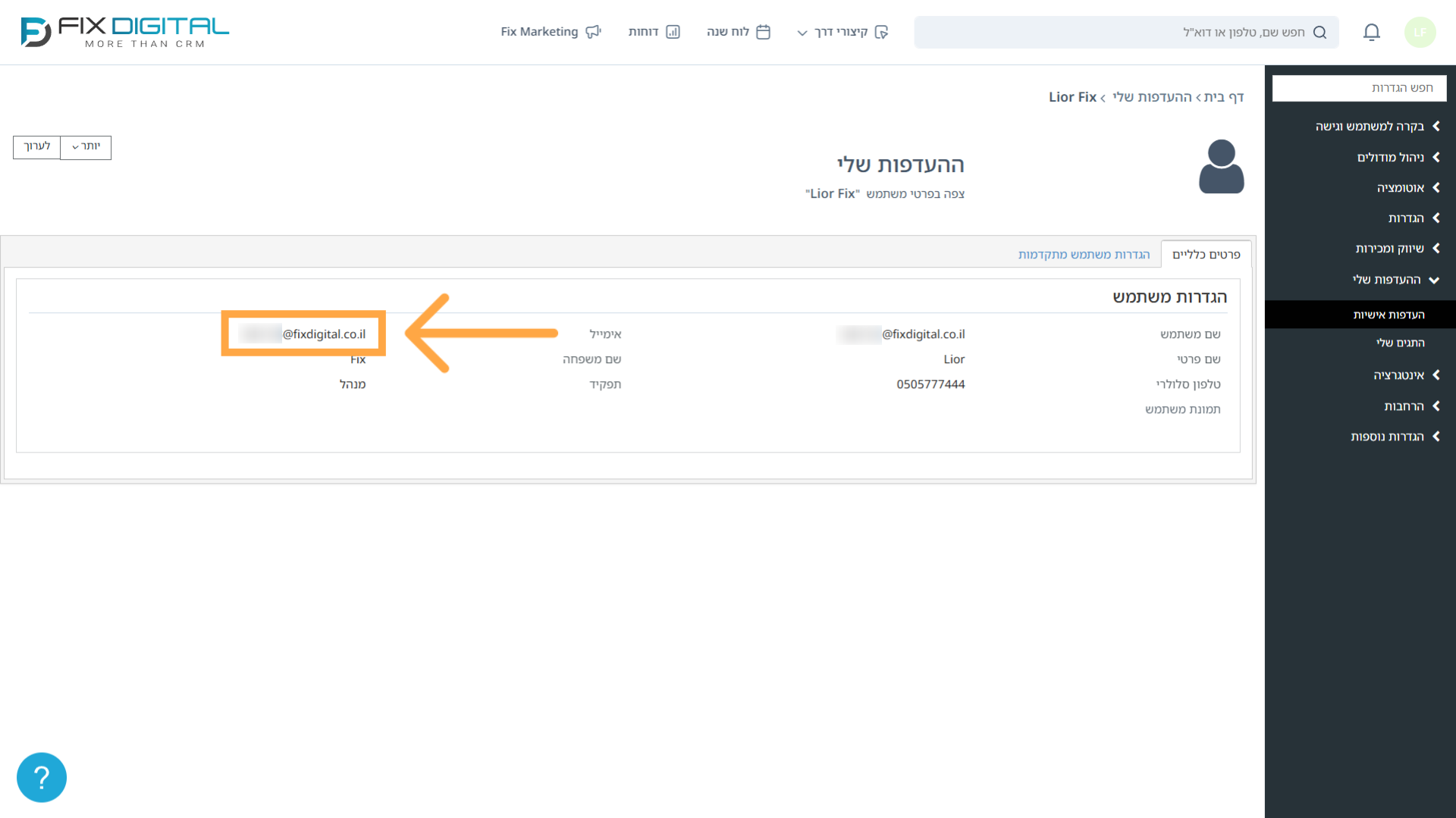Open the יותר more dropdown button
The image size is (1456, 818).
[86, 147]
